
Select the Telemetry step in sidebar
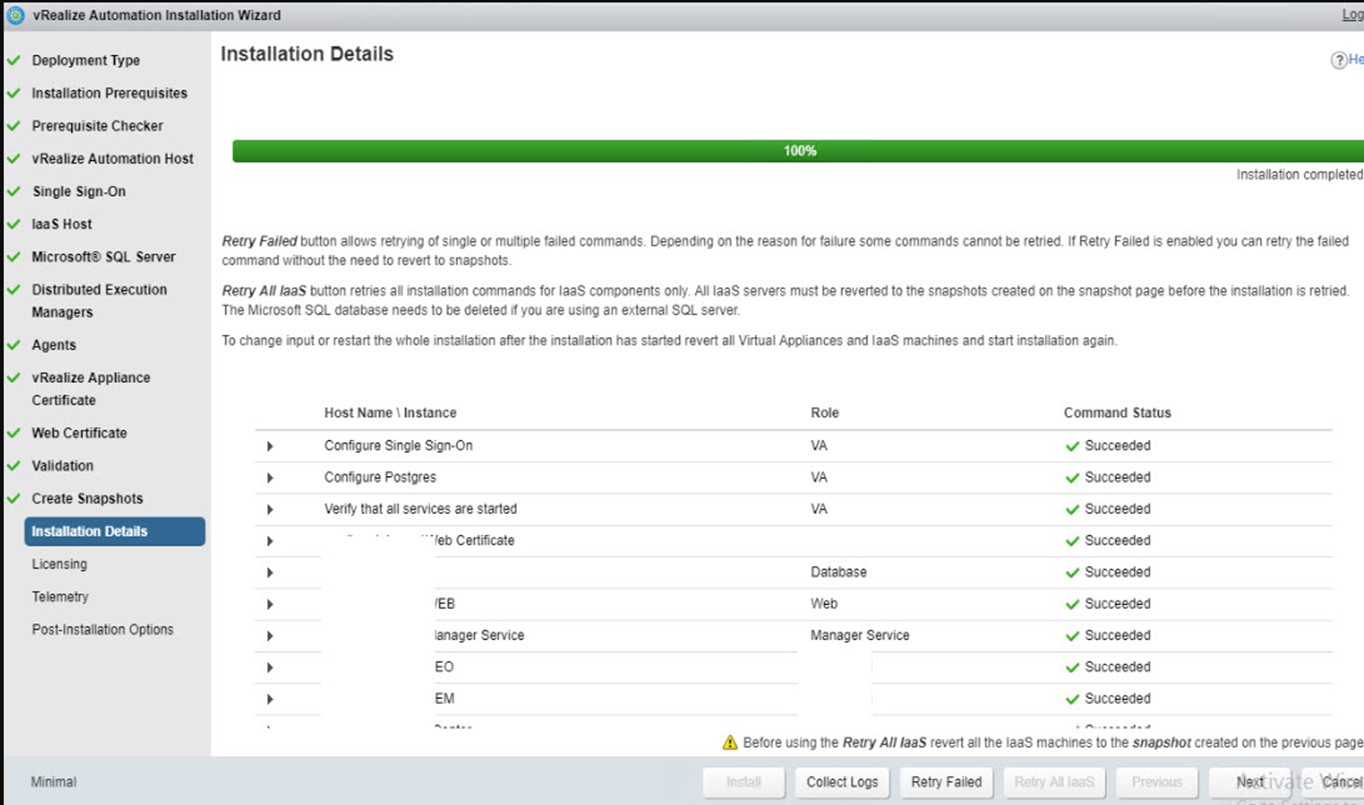tap(60, 597)
